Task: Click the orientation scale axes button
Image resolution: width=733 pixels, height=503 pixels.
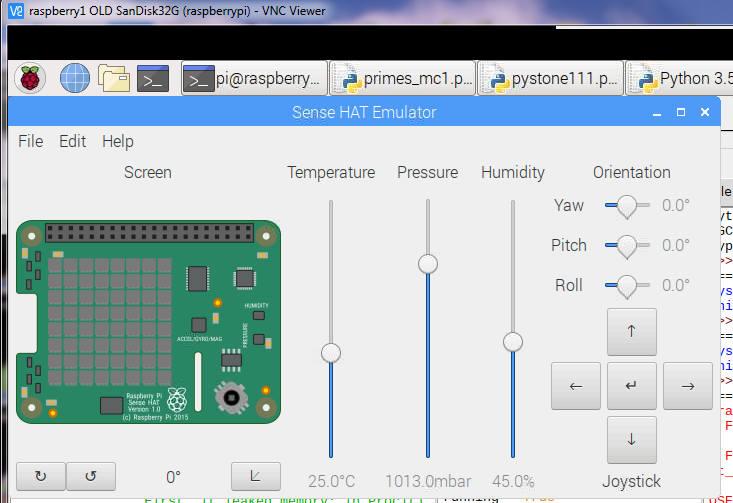Action: (x=256, y=476)
